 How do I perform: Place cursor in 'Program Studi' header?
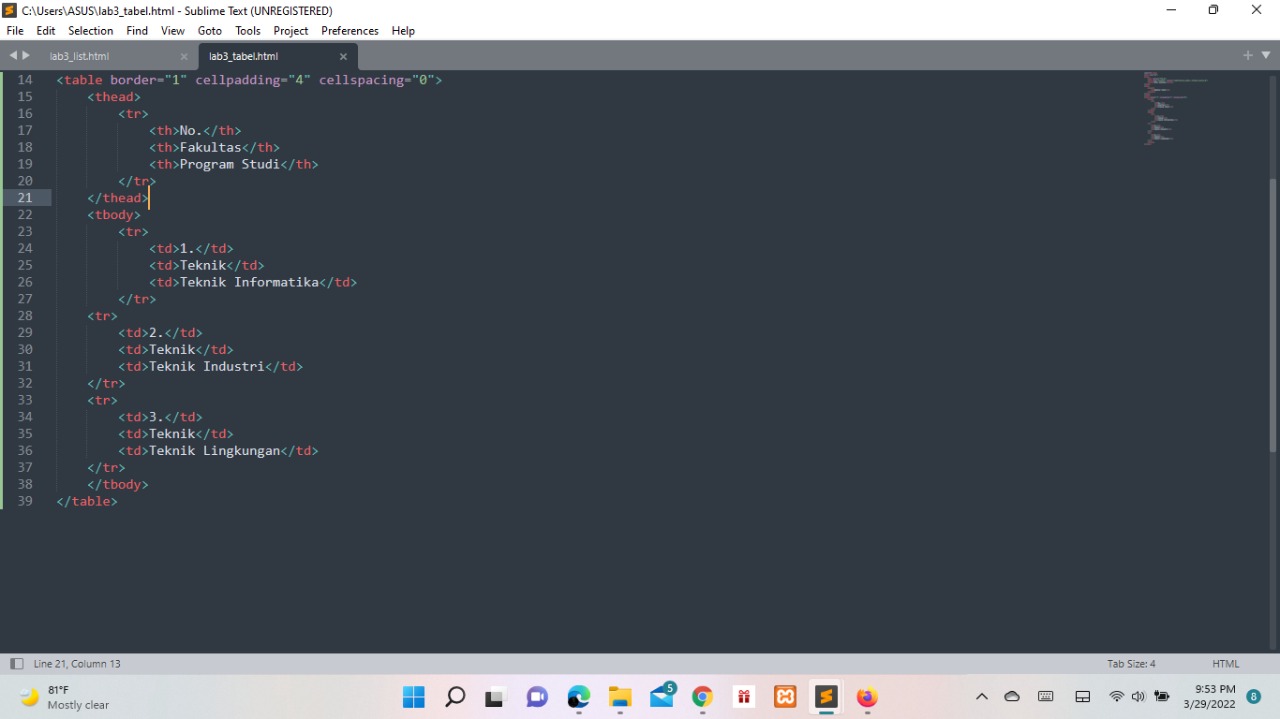(x=230, y=164)
